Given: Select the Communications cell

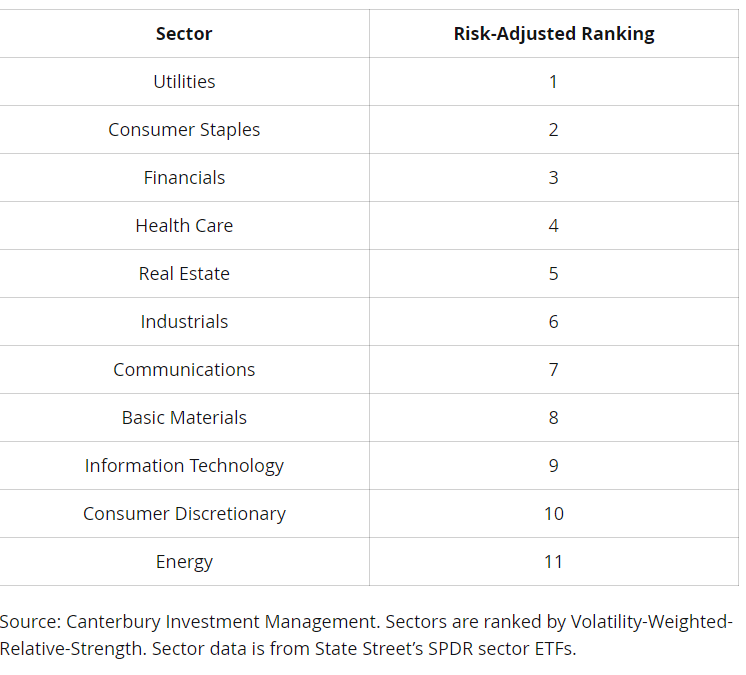Looking at the screenshot, I should point(184,370).
